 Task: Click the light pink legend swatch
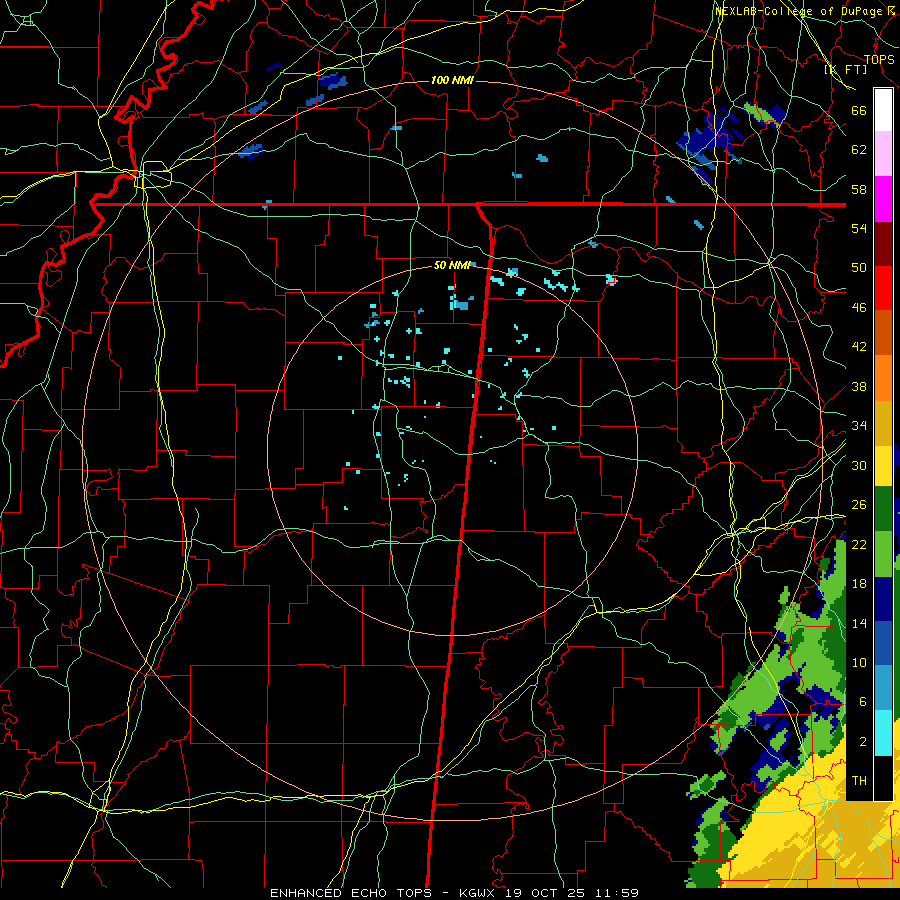(x=883, y=154)
